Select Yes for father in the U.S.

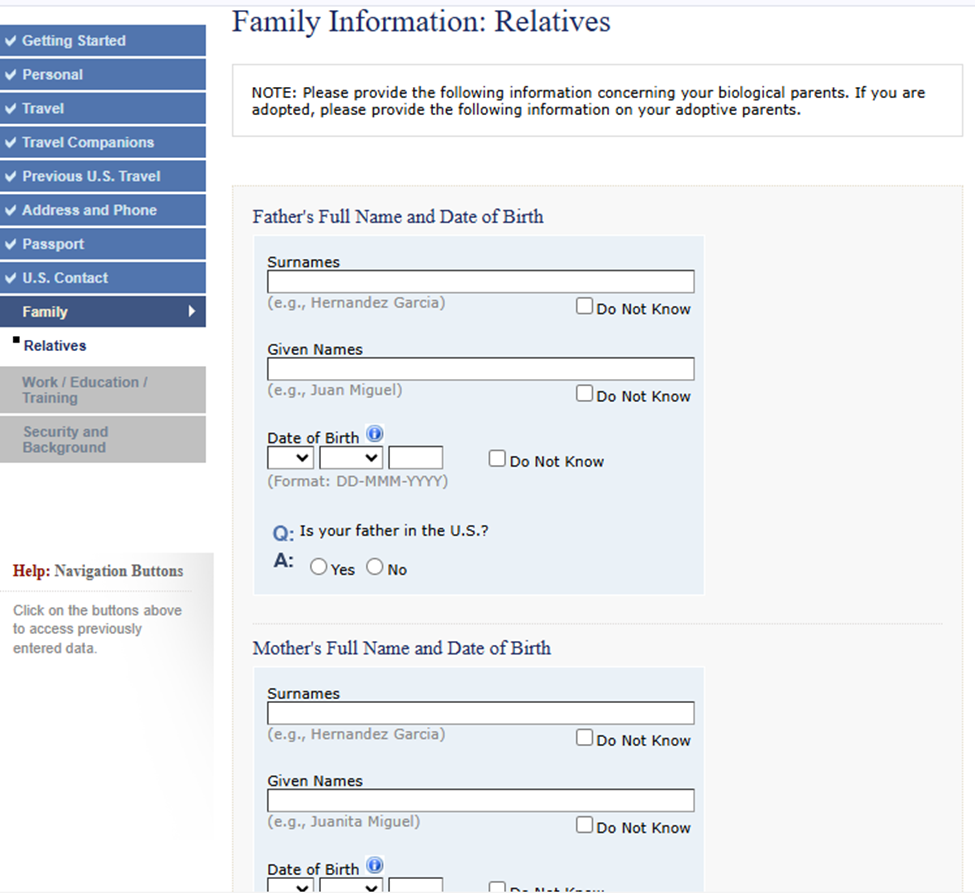319,567
